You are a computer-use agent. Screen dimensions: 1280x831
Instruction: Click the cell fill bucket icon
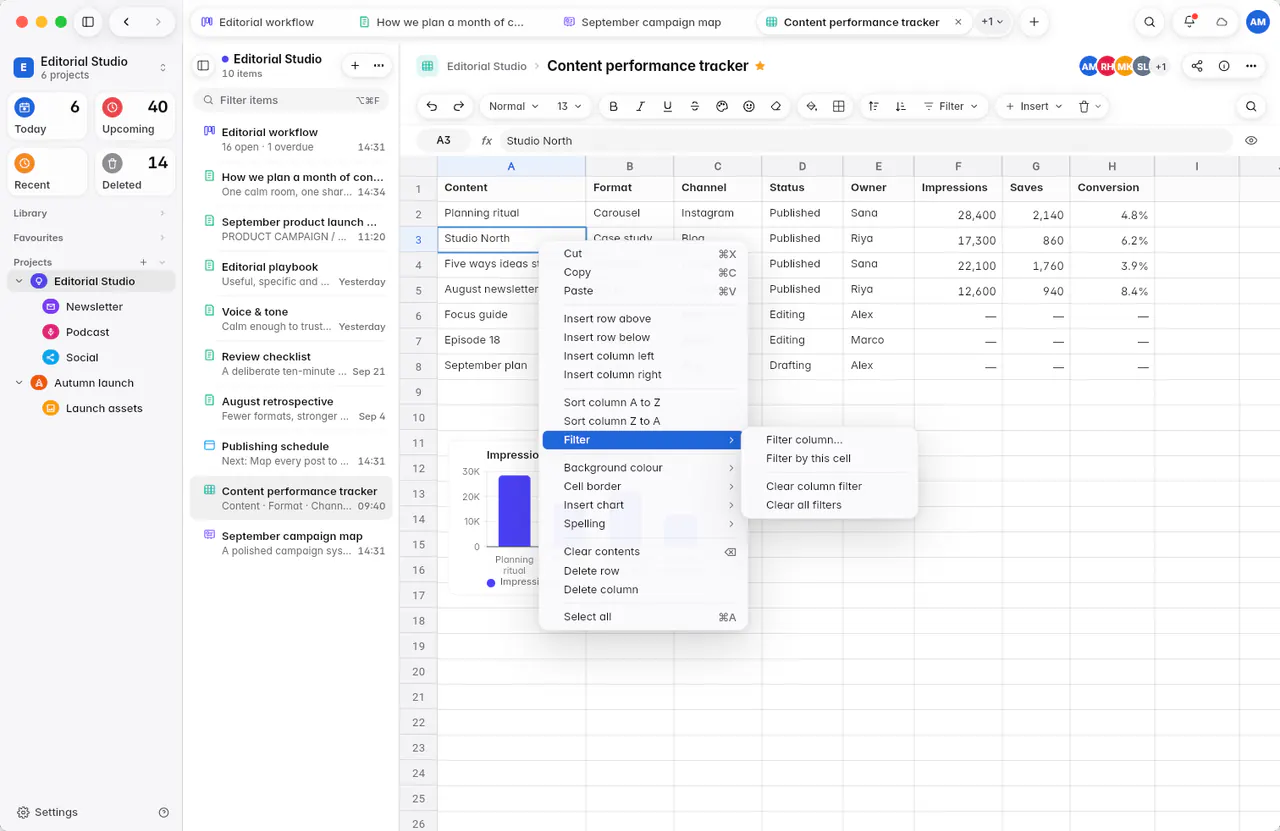[812, 106]
